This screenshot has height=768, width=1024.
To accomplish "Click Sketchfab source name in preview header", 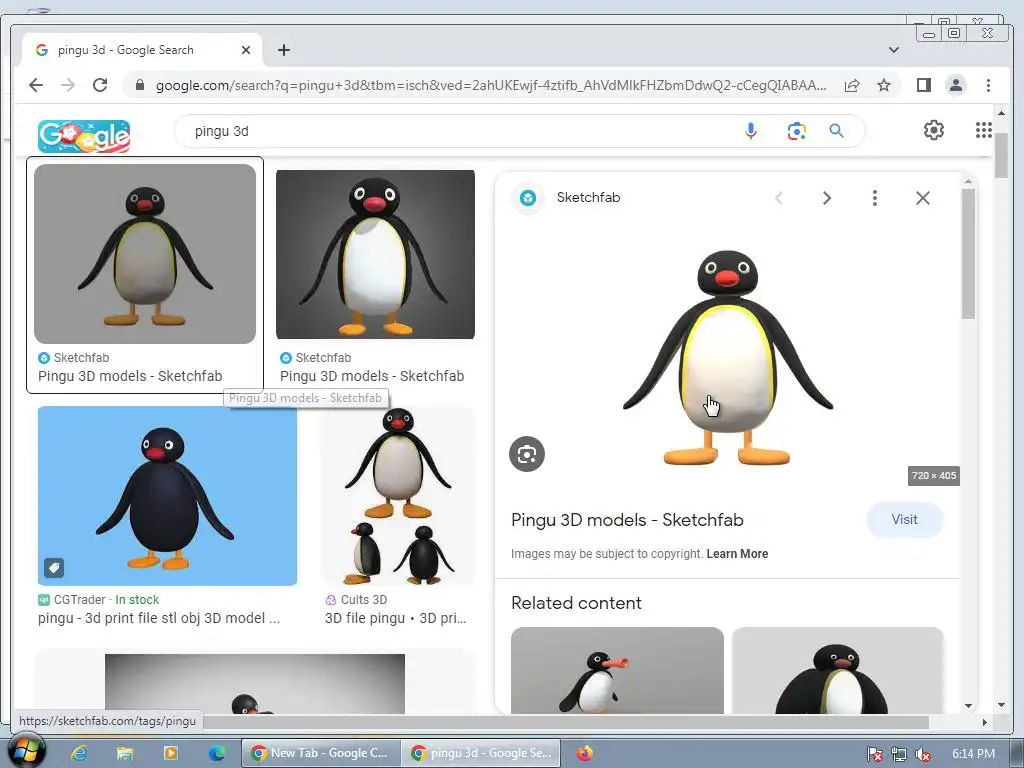I will [x=588, y=197].
